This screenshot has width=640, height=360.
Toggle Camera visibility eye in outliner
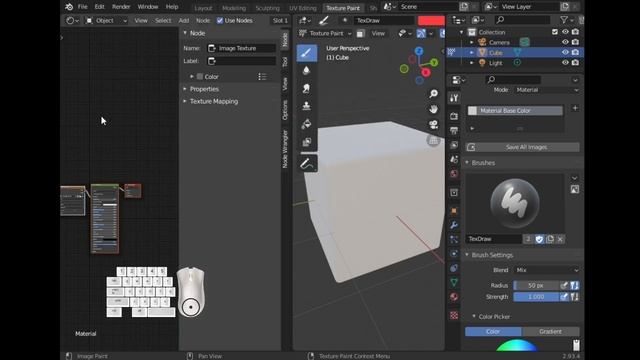coord(565,42)
